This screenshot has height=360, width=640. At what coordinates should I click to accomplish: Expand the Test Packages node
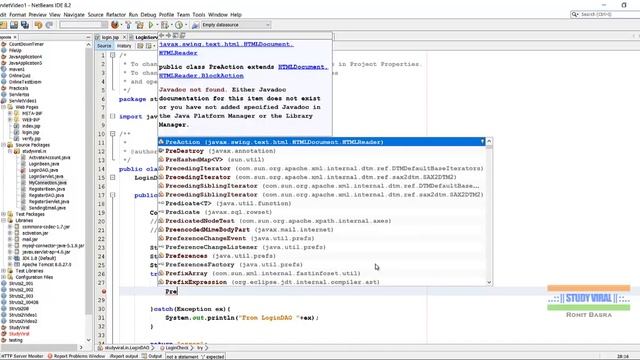tap(4, 214)
